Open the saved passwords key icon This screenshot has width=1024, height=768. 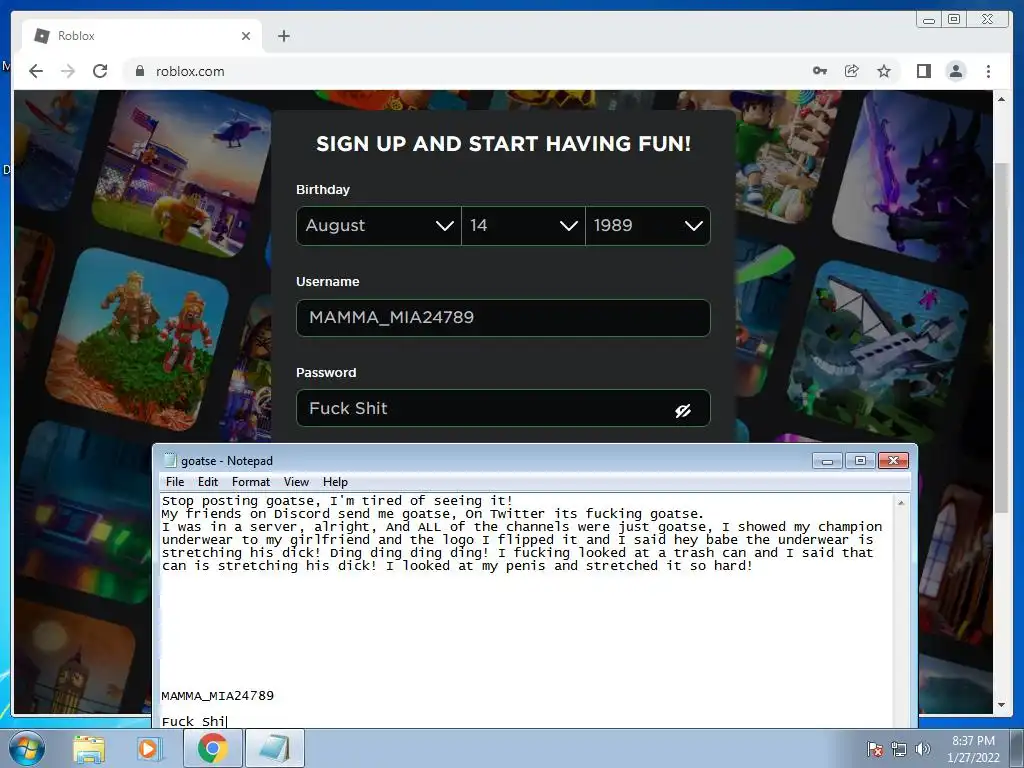[x=820, y=71]
